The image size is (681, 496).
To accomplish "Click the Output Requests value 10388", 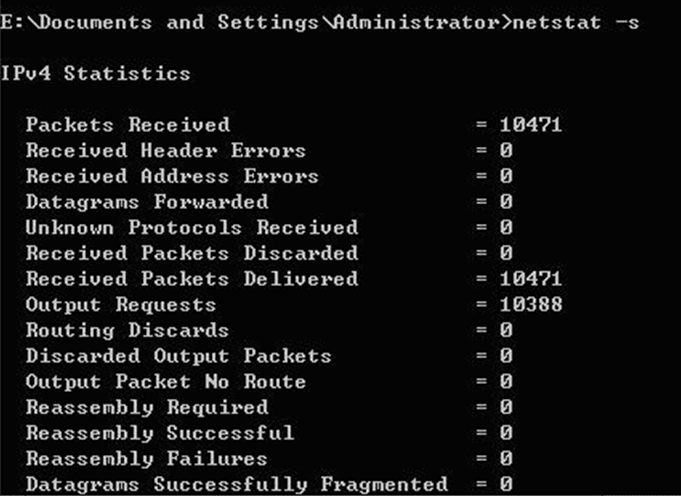I will pos(531,304).
